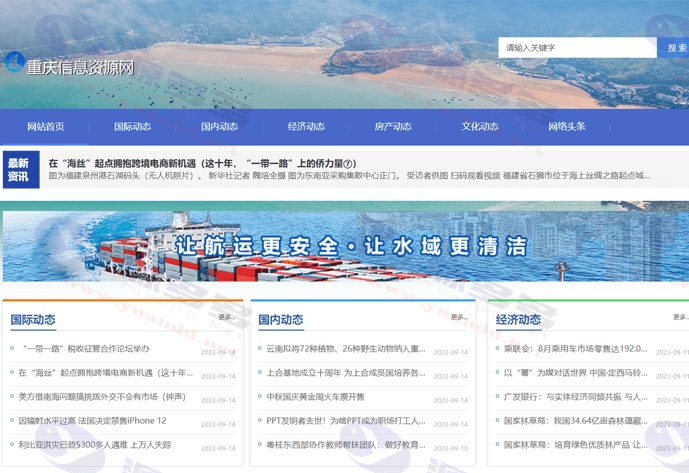Open 国家林草局：我国34.64亿亩森林 article
The width and height of the screenshot is (689, 473).
point(576,421)
